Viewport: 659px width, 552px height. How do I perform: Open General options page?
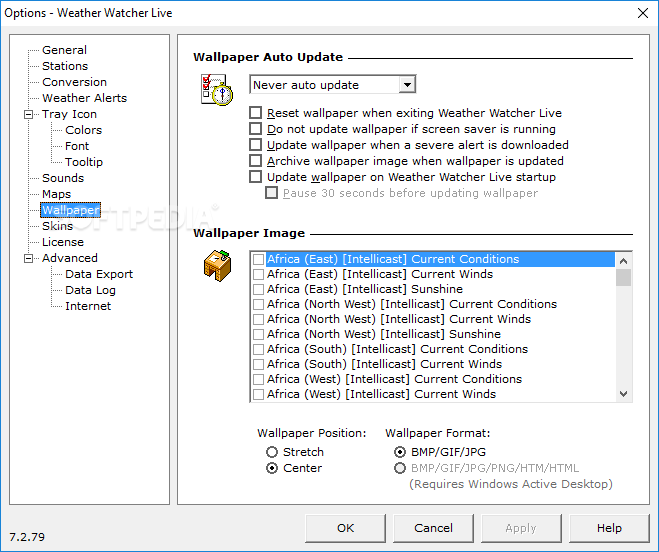[64, 50]
